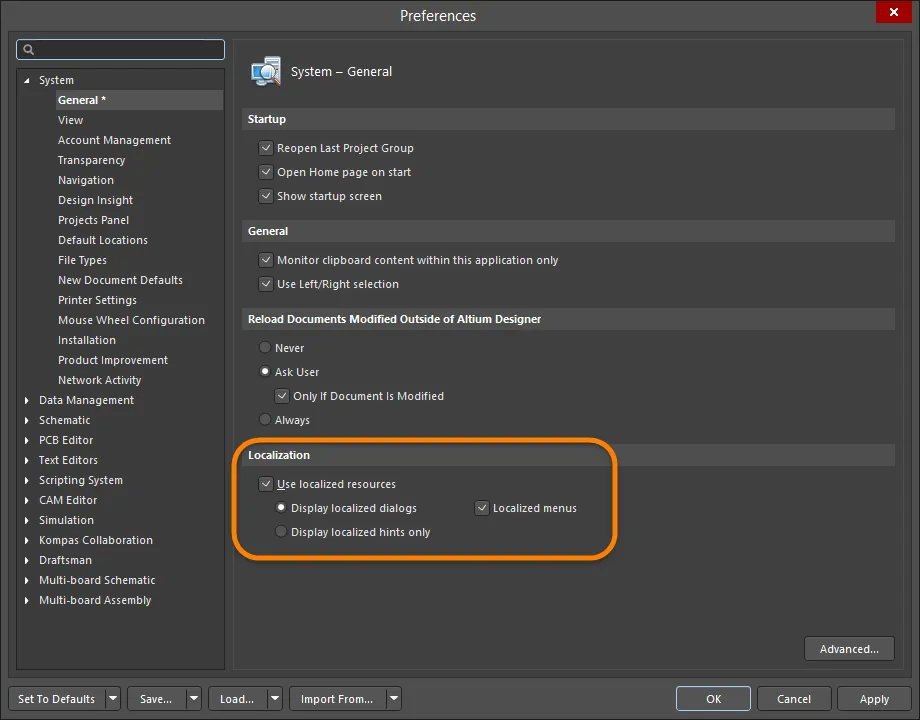Open the Default Locations page
This screenshot has width=920, height=720.
[103, 240]
